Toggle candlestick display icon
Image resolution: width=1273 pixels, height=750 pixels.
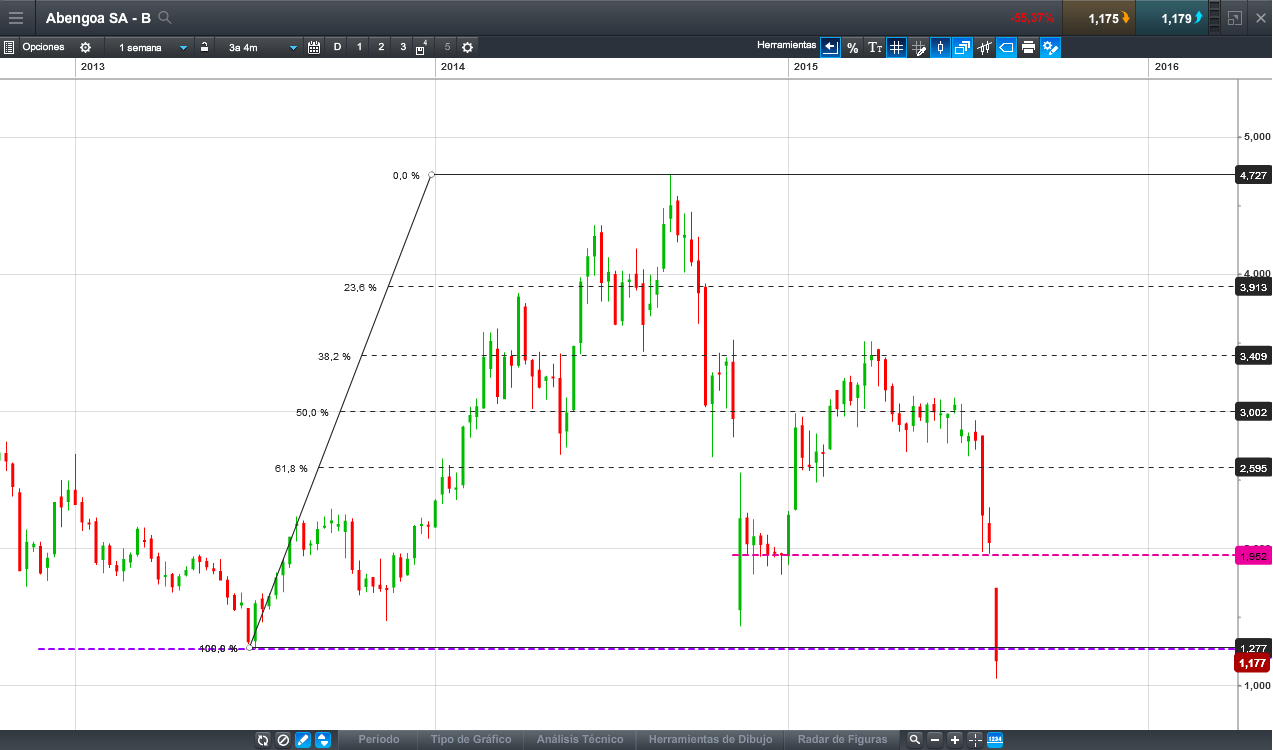[x=940, y=47]
